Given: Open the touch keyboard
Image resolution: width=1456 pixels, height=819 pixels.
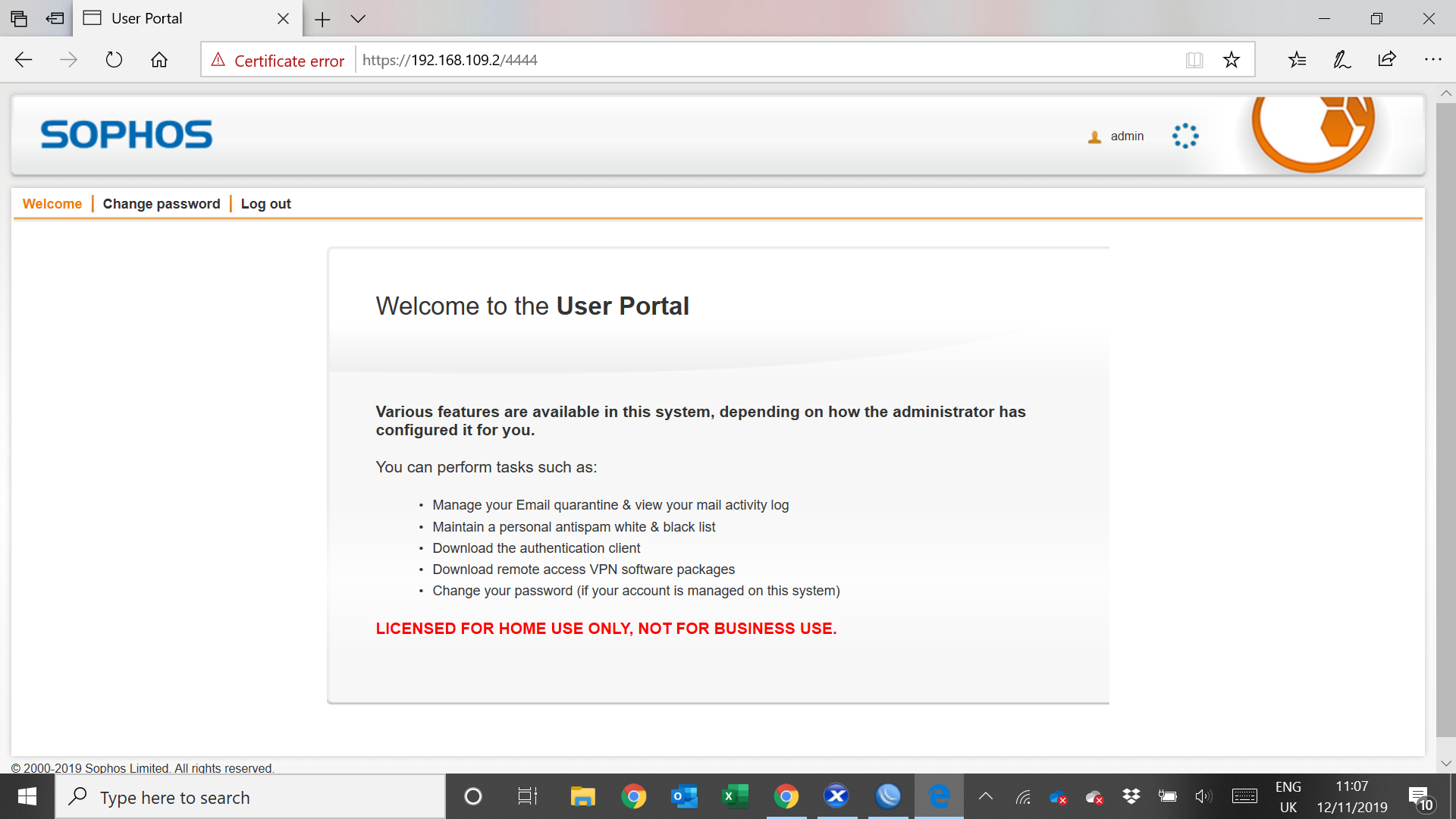Looking at the screenshot, I should [x=1244, y=797].
